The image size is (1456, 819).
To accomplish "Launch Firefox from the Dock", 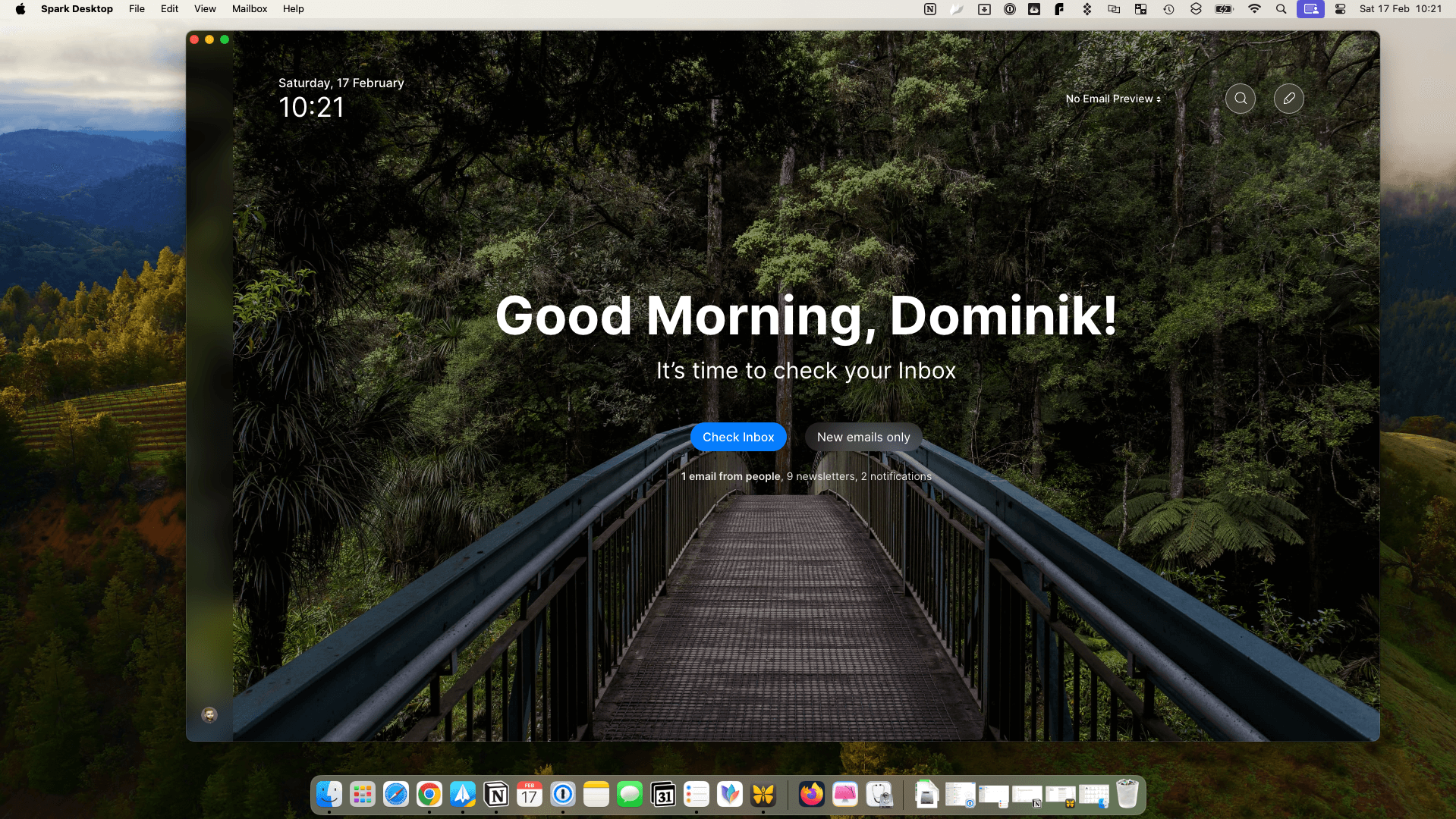I will coord(811,794).
